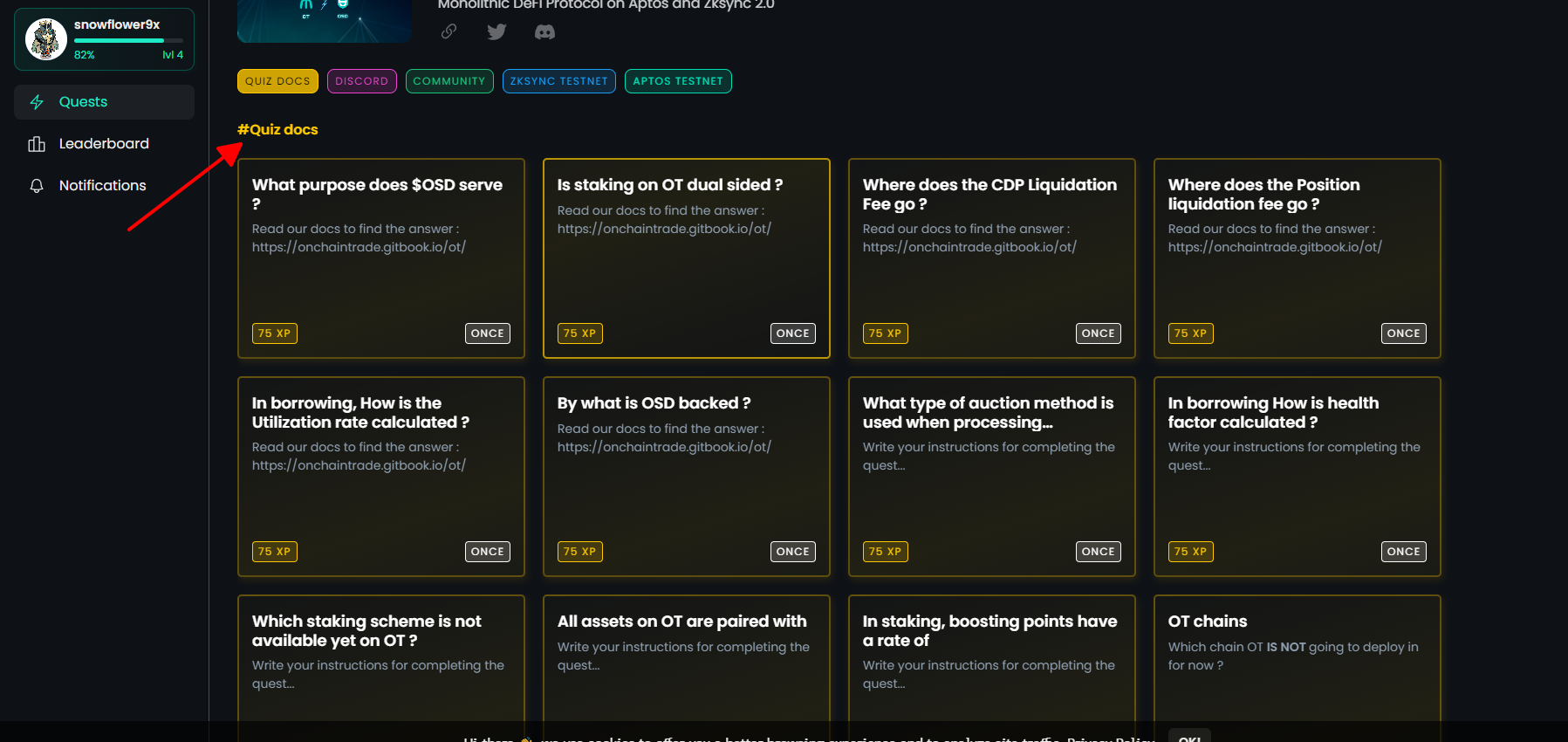Click ONCE badge on '$OSD serve' card

pos(488,333)
